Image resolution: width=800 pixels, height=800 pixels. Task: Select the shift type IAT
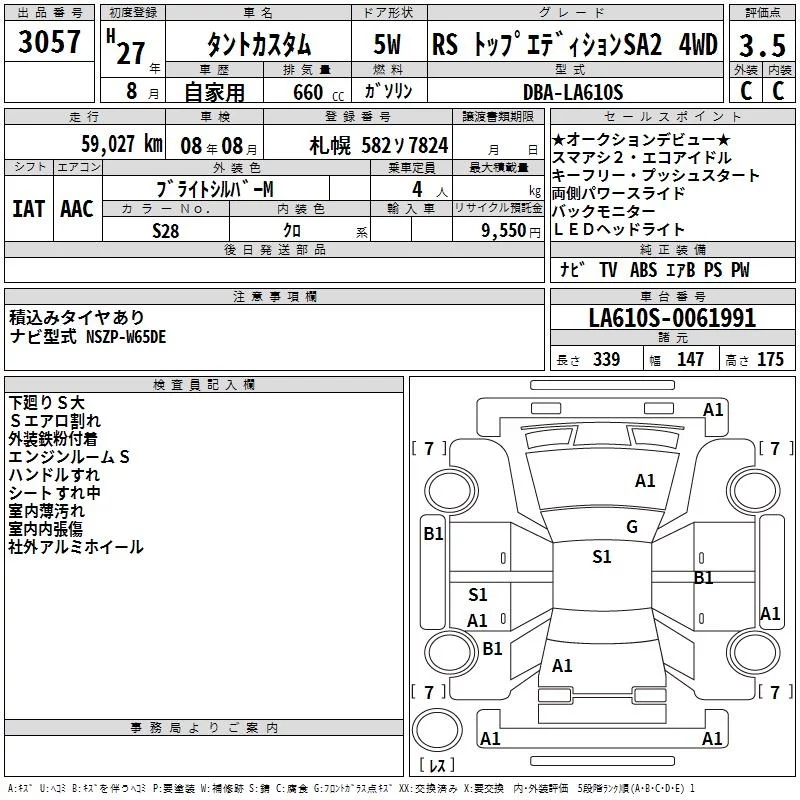29,209
